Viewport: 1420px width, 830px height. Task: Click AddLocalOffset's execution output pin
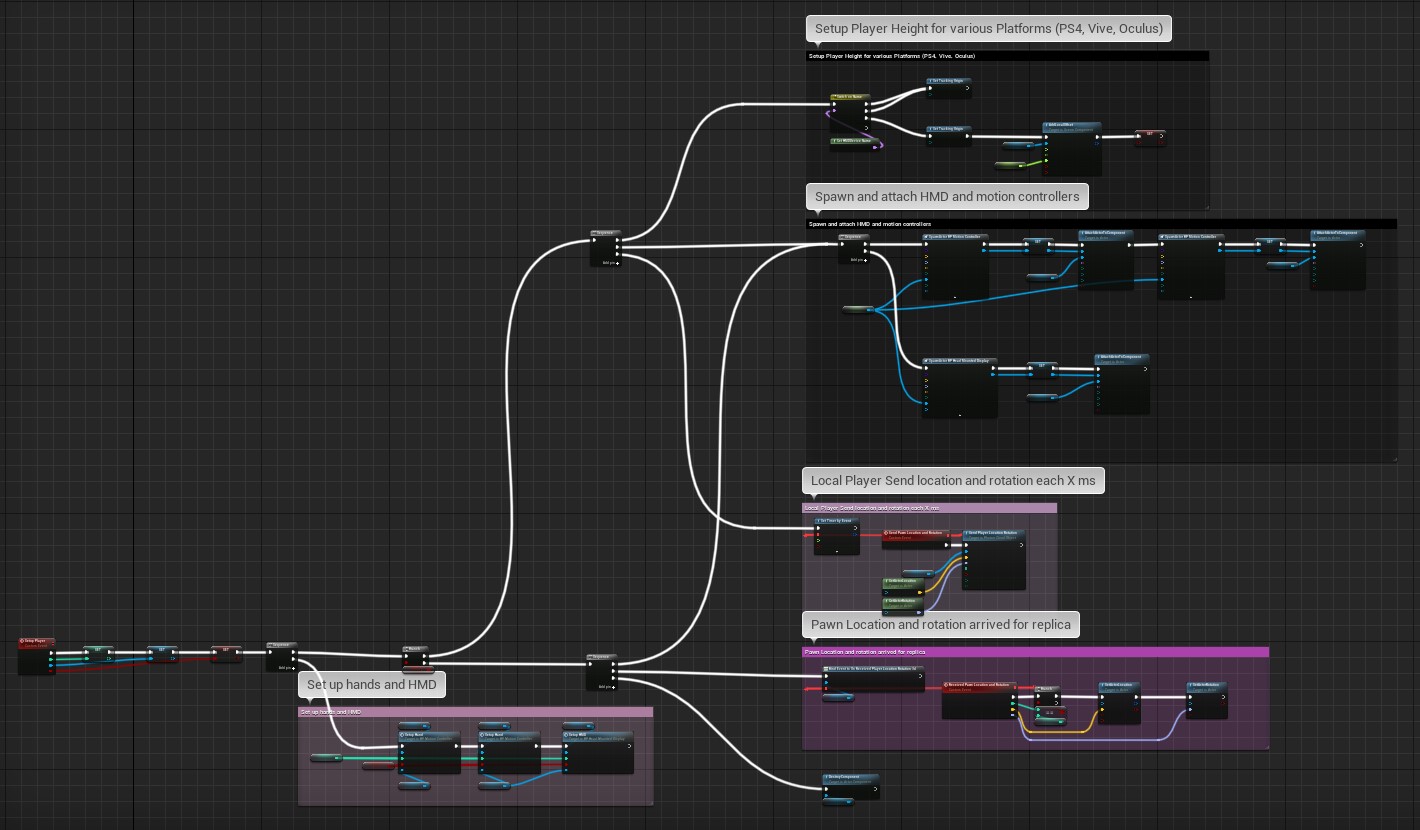[1096, 138]
